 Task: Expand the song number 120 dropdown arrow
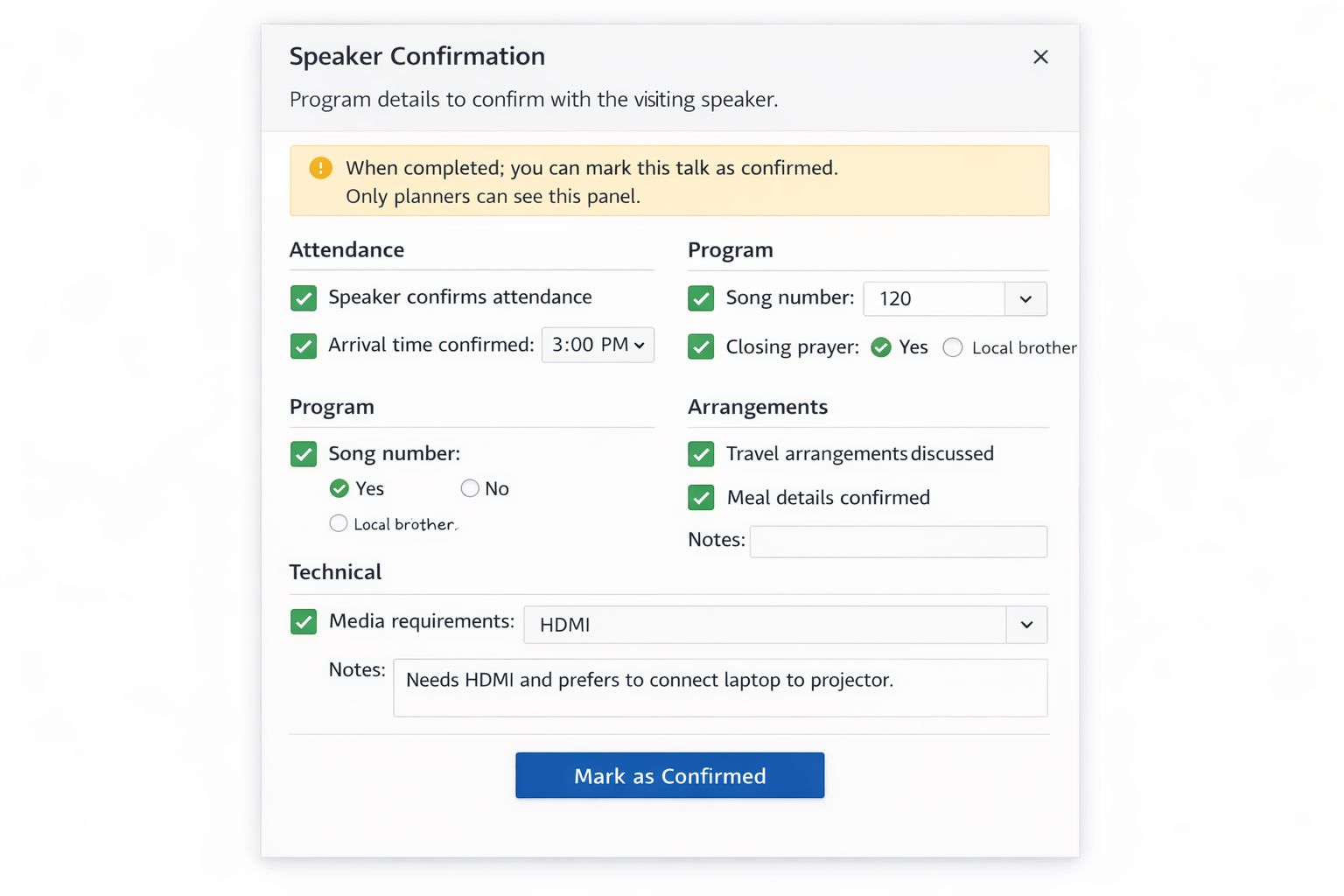(1025, 299)
